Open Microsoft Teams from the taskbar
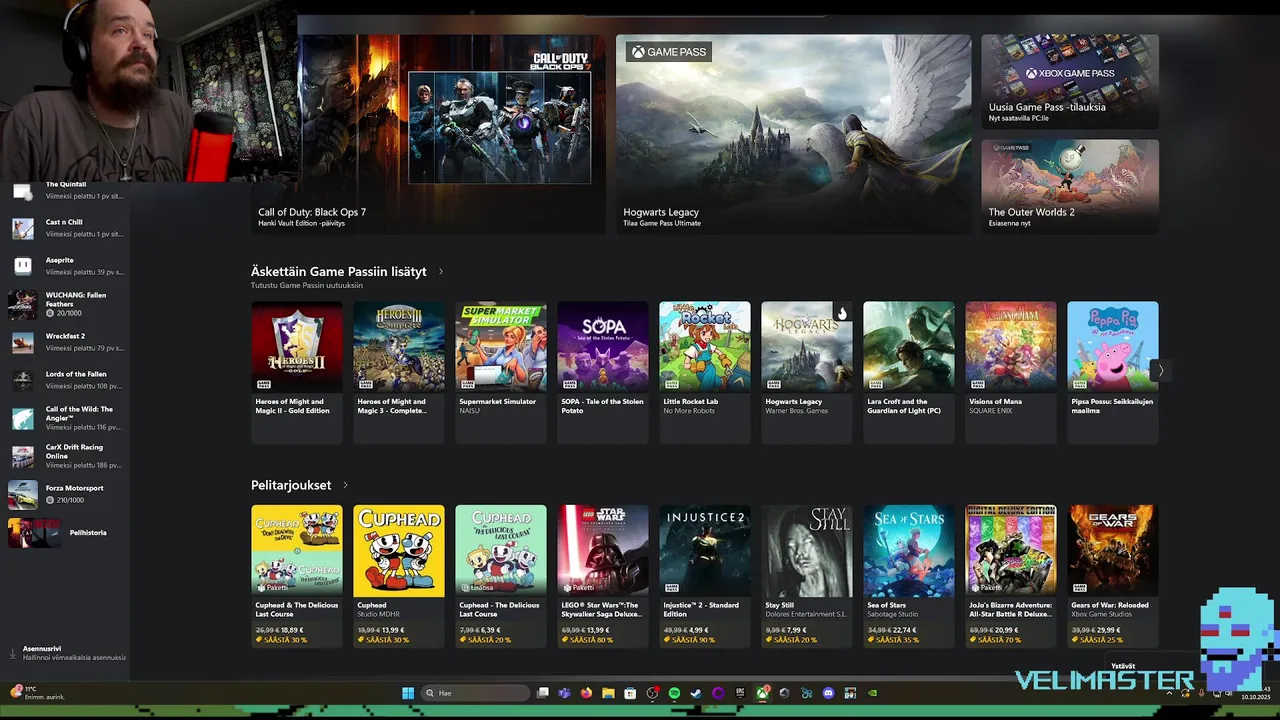The image size is (1280, 720). click(564, 693)
